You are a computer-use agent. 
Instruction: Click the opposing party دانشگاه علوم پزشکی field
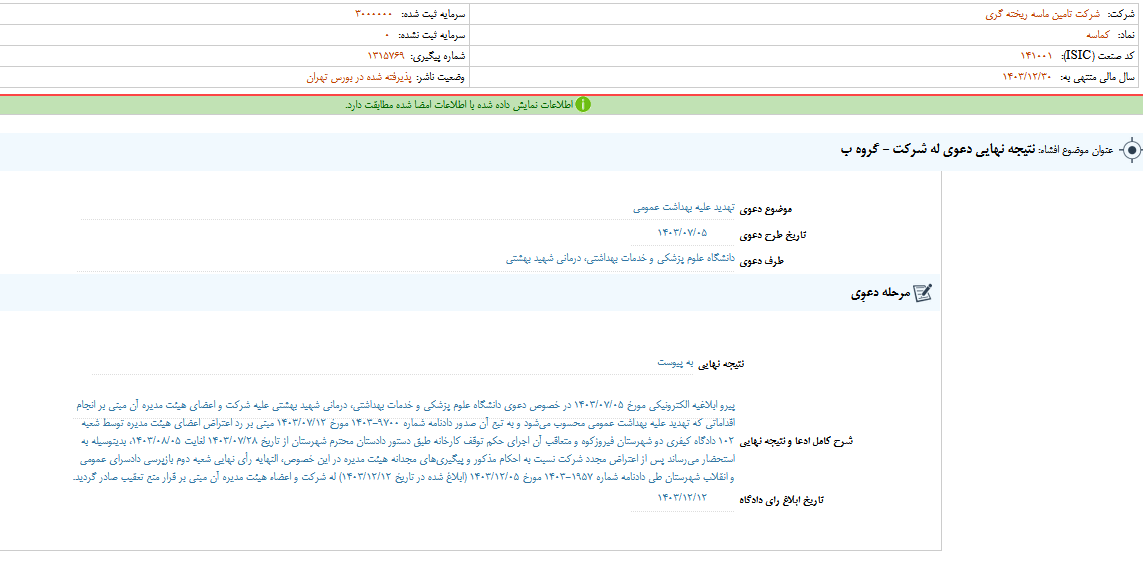[x=620, y=258]
